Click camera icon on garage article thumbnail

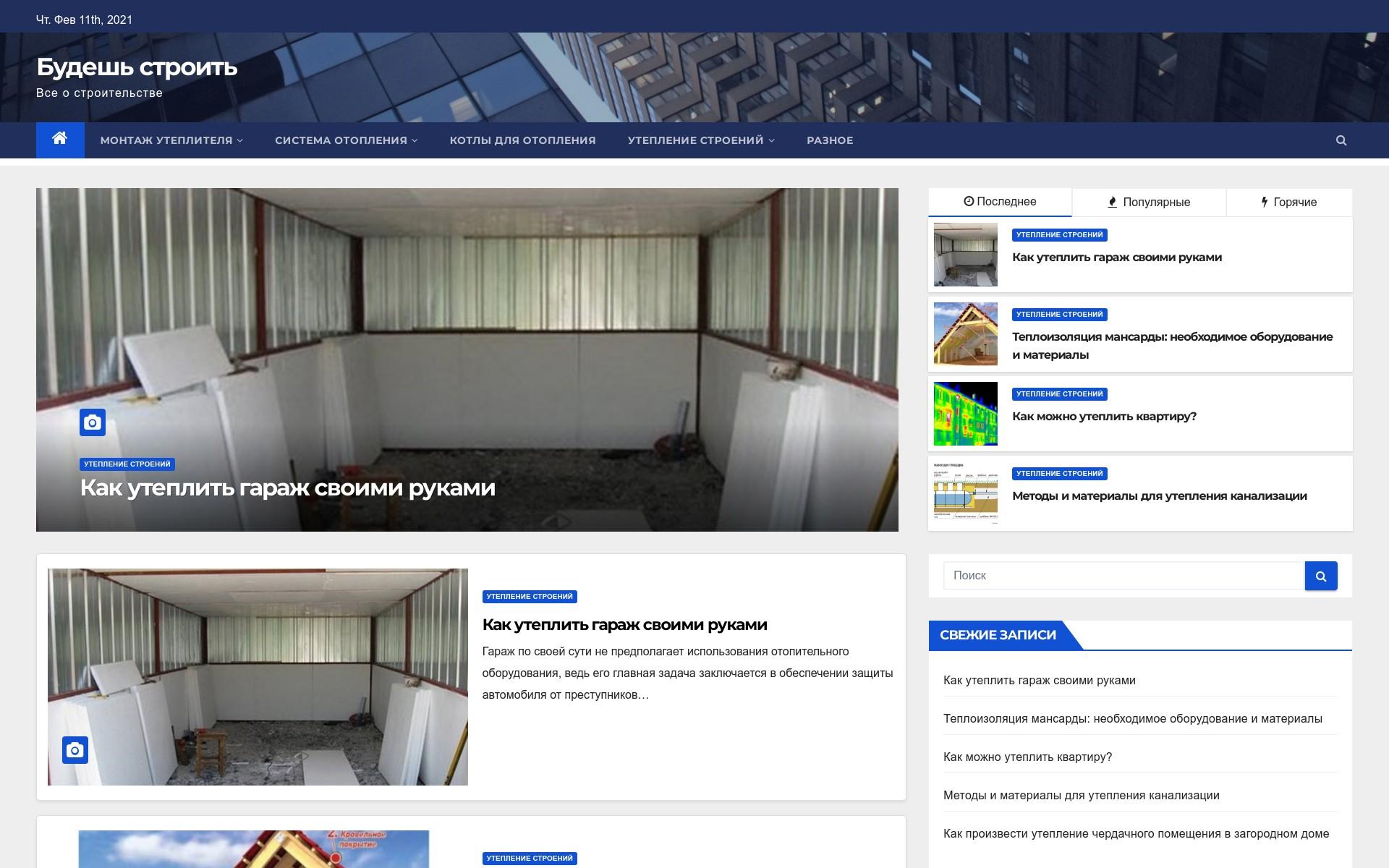[75, 751]
